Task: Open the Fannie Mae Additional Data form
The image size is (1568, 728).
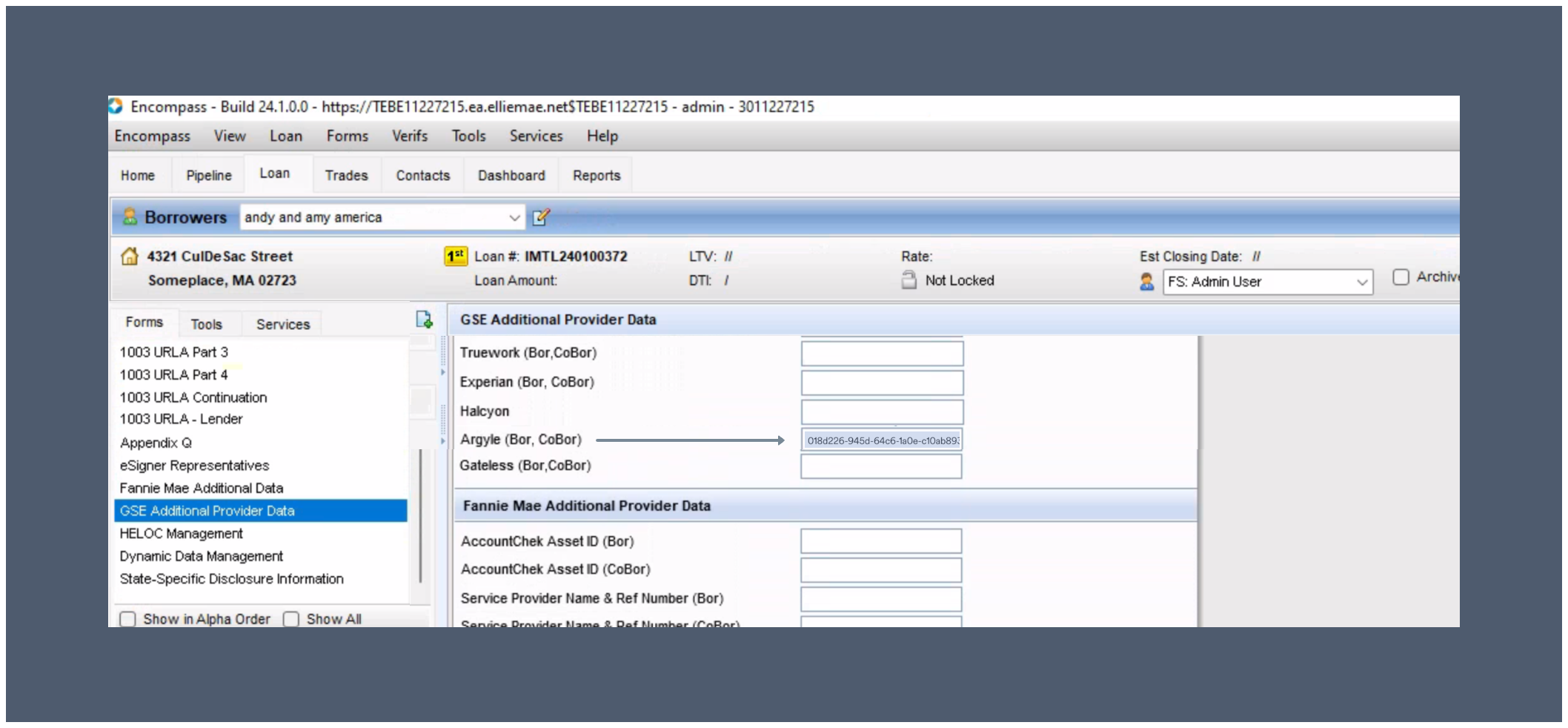Action: click(201, 488)
